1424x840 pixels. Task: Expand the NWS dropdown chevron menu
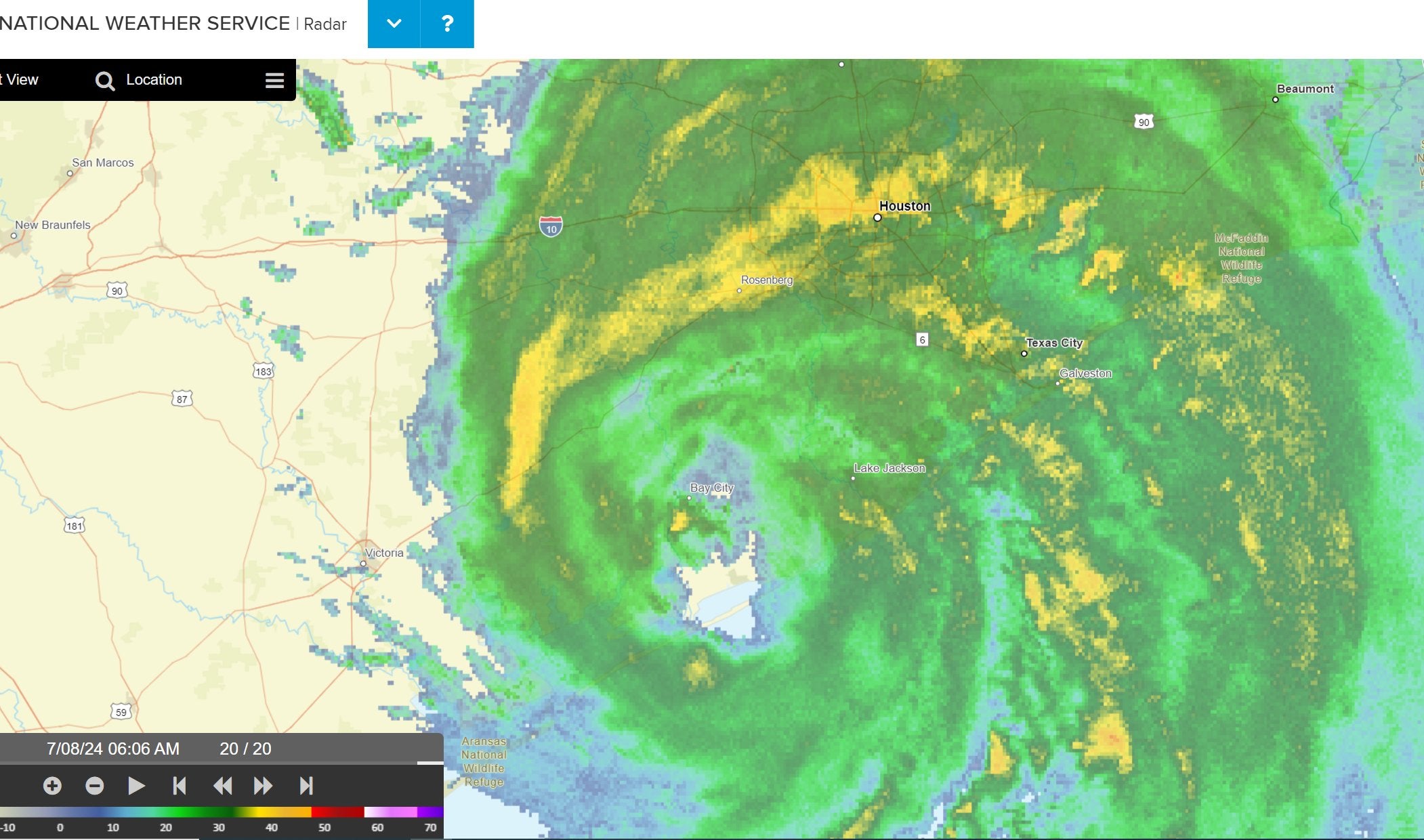(394, 22)
